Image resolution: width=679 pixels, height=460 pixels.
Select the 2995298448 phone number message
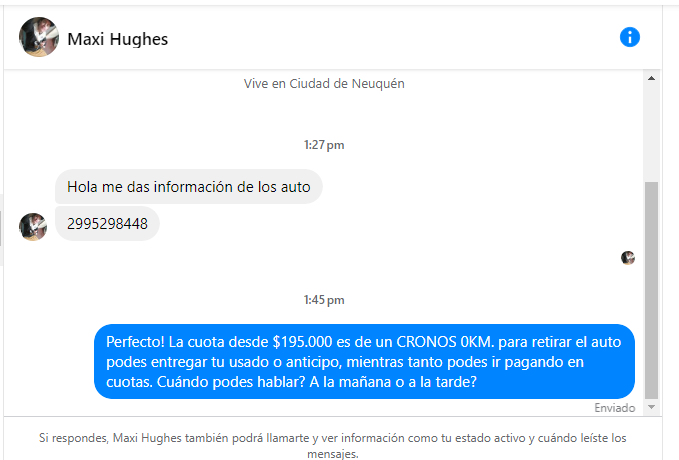(x=107, y=224)
